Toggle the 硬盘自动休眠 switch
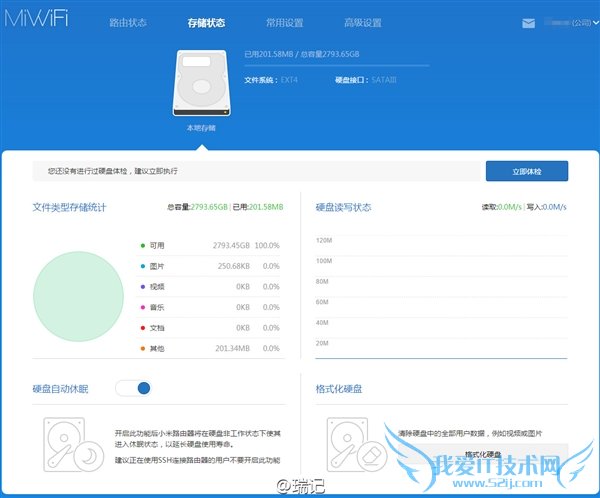Image resolution: width=600 pixels, height=498 pixels. (133, 388)
